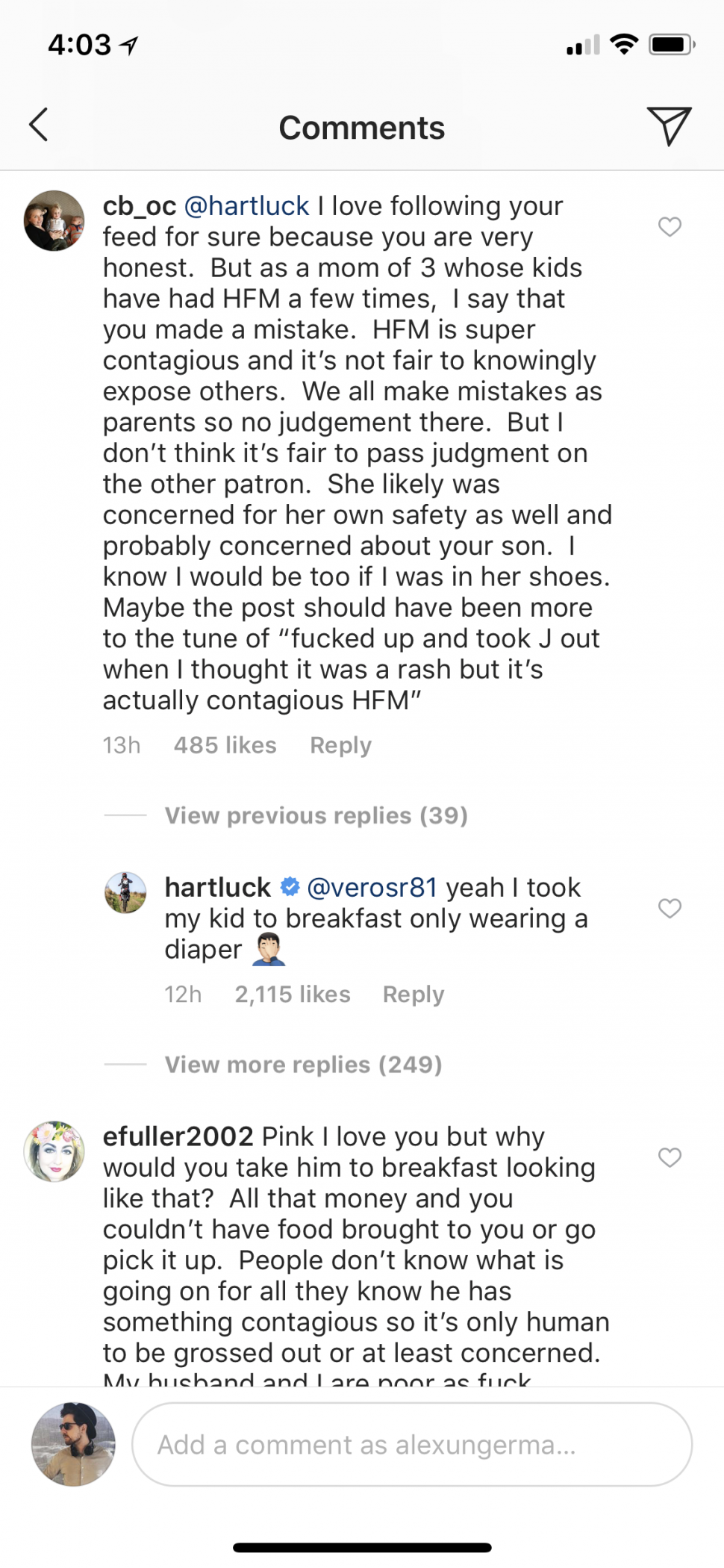Image resolution: width=724 pixels, height=1568 pixels.
Task: Open the direct message paper plane icon
Action: [668, 125]
